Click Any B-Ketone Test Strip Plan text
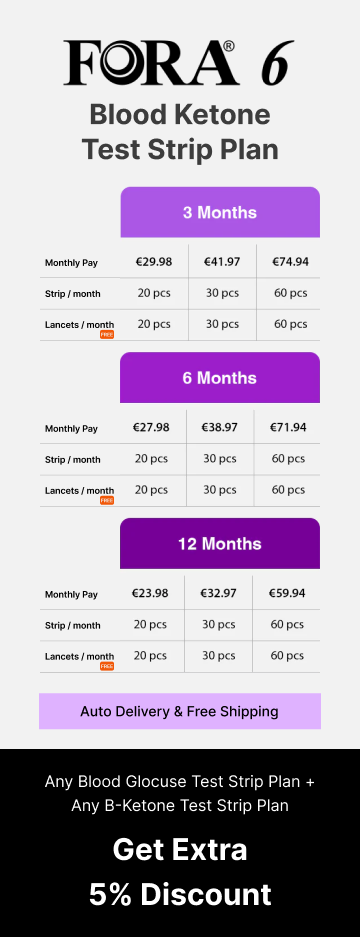The image size is (360, 937). pos(180,806)
